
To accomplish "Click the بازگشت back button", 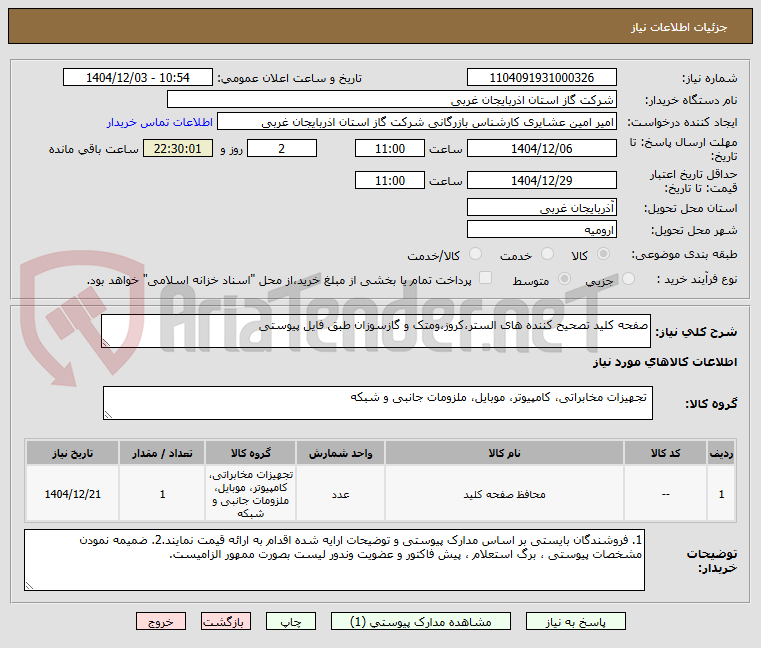I will 226,621.
